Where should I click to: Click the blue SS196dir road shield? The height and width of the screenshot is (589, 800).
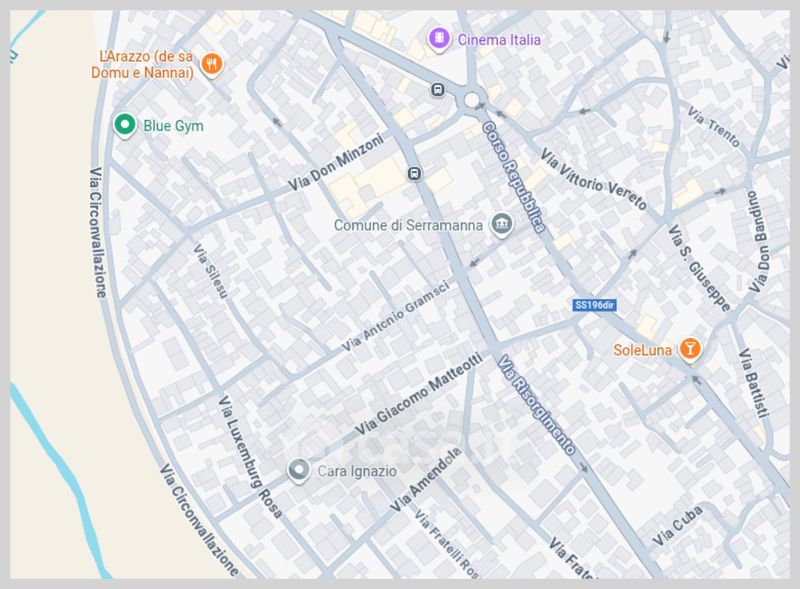pyautogui.click(x=594, y=306)
